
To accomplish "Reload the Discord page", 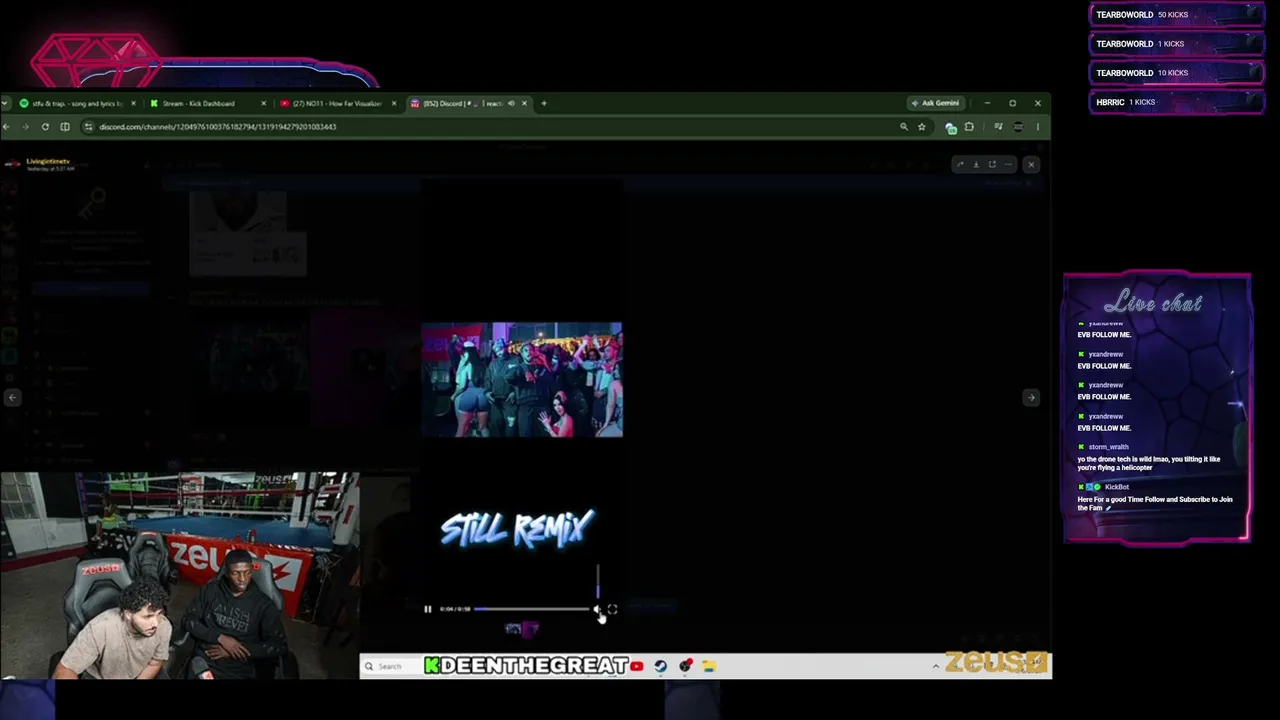I will pyautogui.click(x=45, y=127).
